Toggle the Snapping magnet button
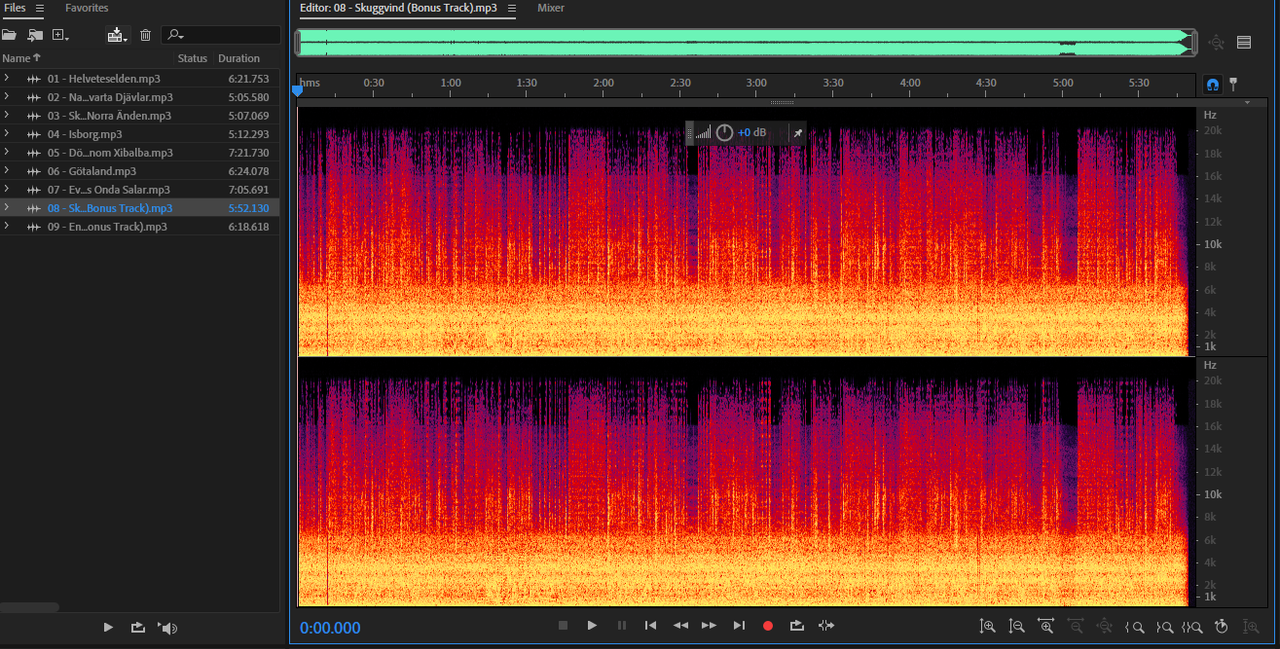This screenshot has width=1280, height=649. [x=1213, y=84]
